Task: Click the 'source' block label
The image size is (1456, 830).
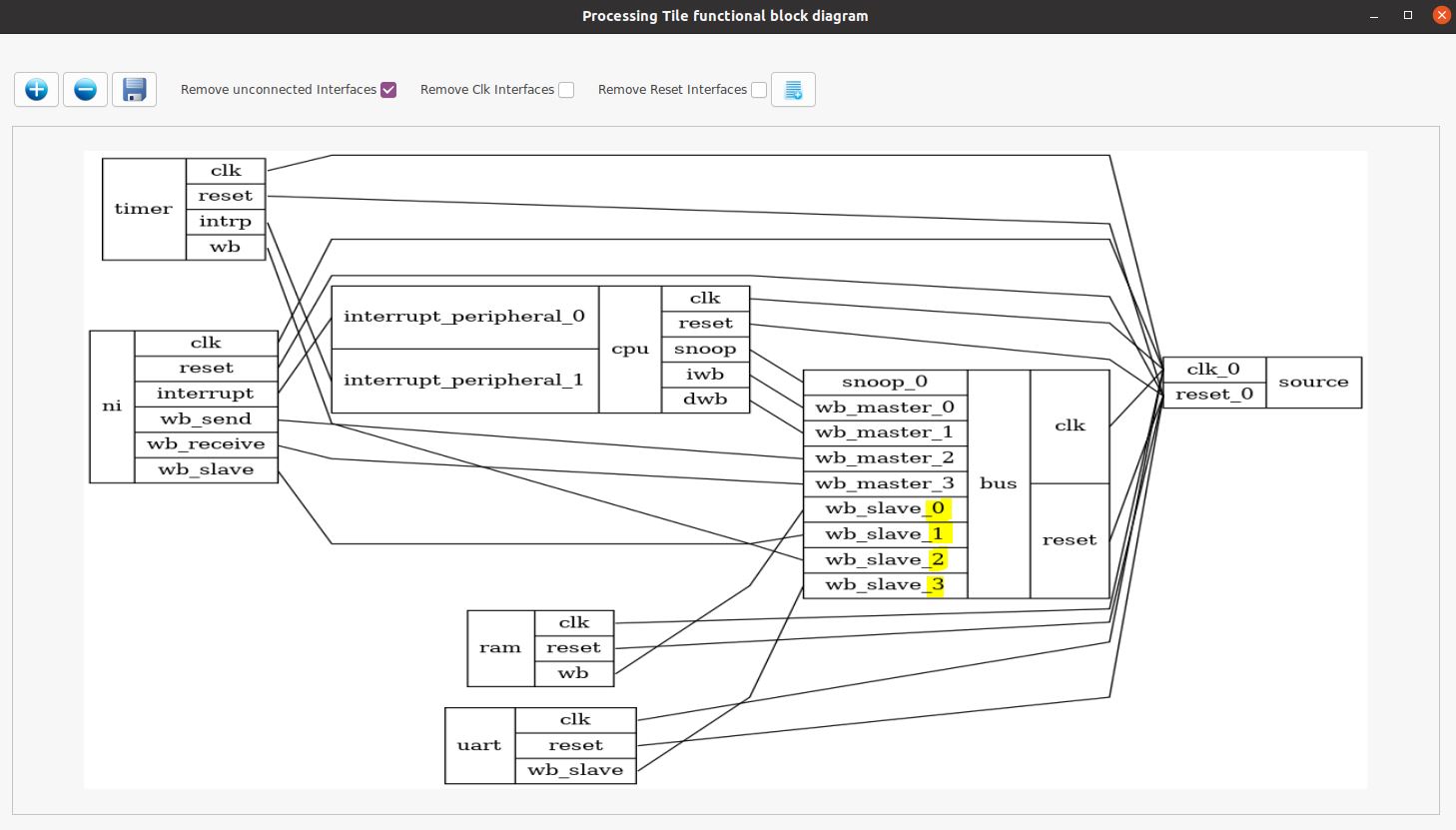Action: pyautogui.click(x=1313, y=383)
